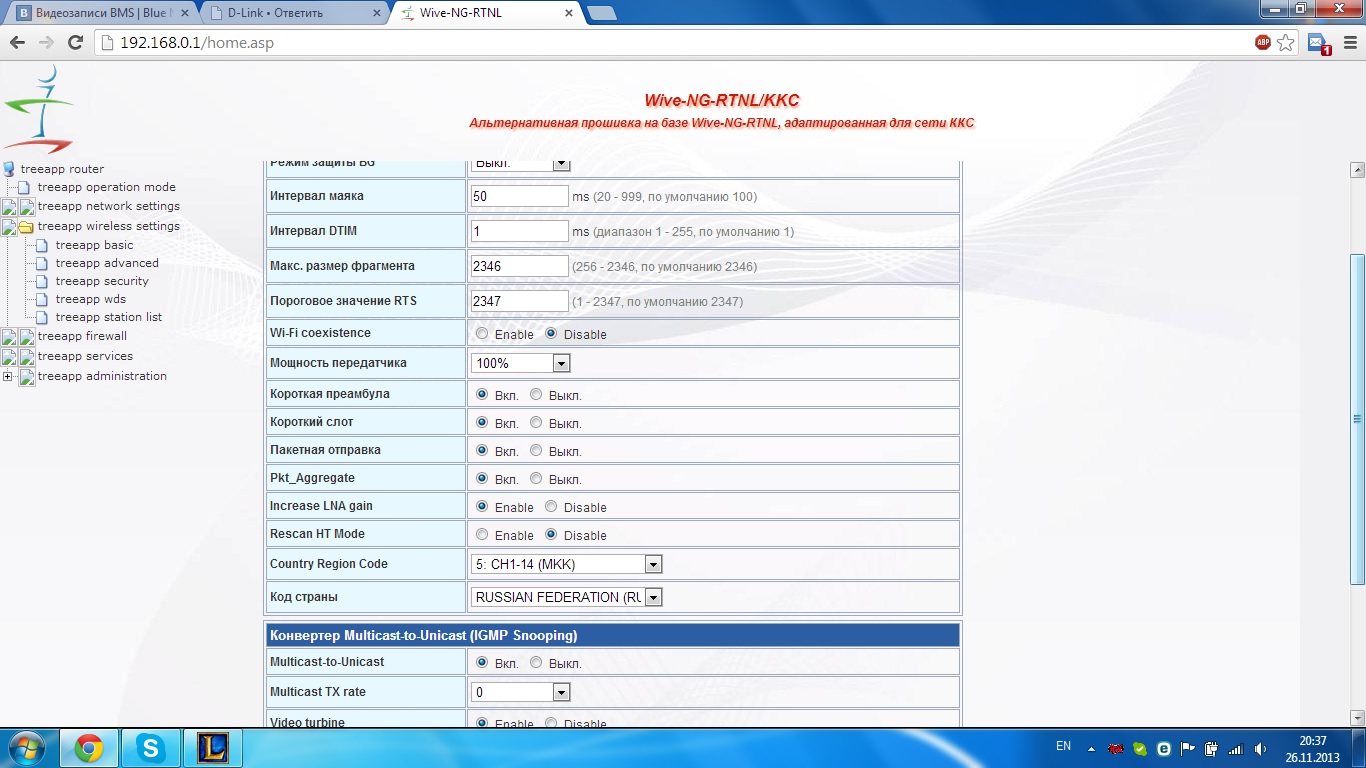The height and width of the screenshot is (768, 1366).
Task: Open a new browser tab
Action: 601,13
